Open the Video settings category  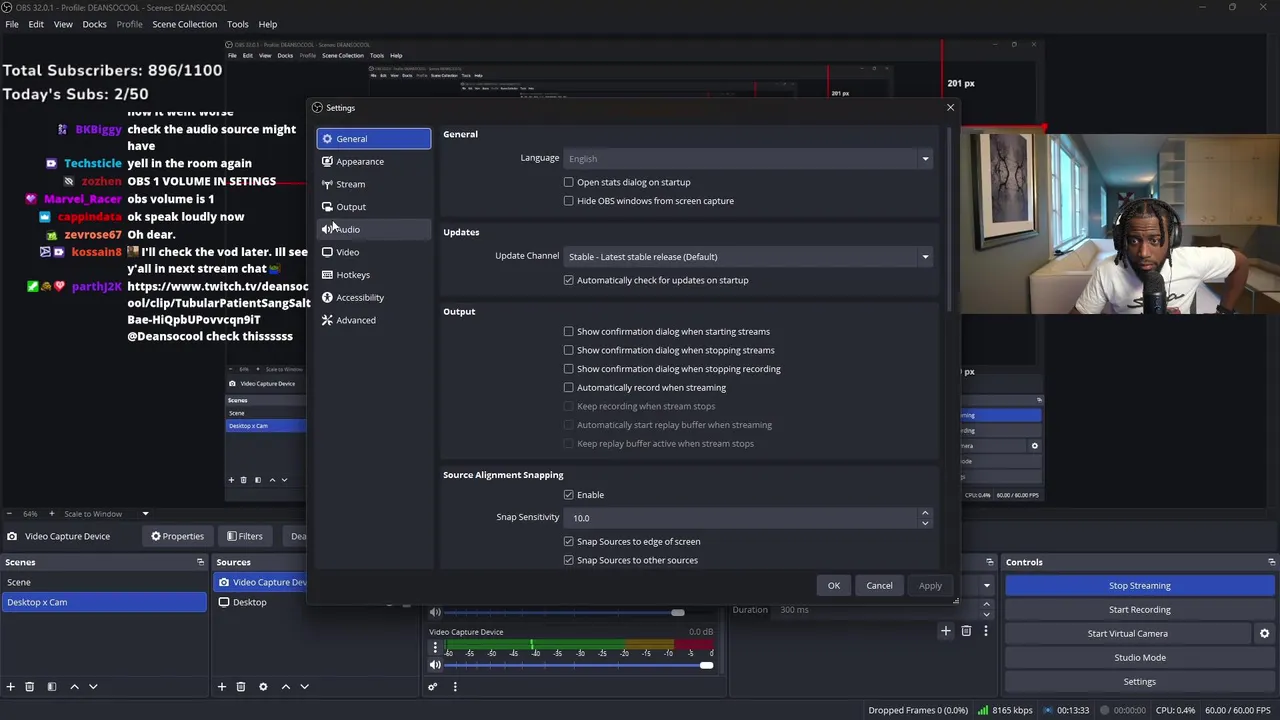pos(374,252)
